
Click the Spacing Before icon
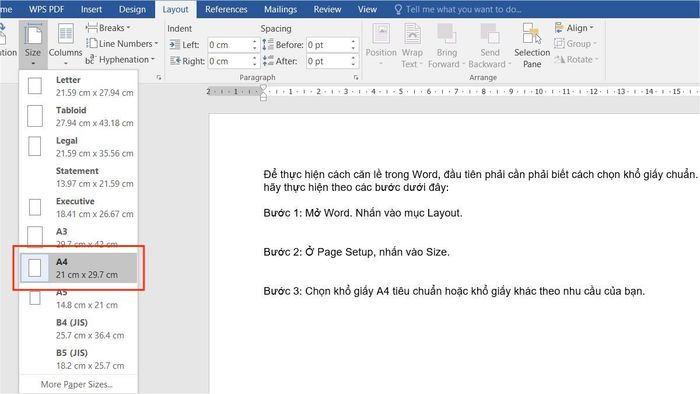[268, 45]
